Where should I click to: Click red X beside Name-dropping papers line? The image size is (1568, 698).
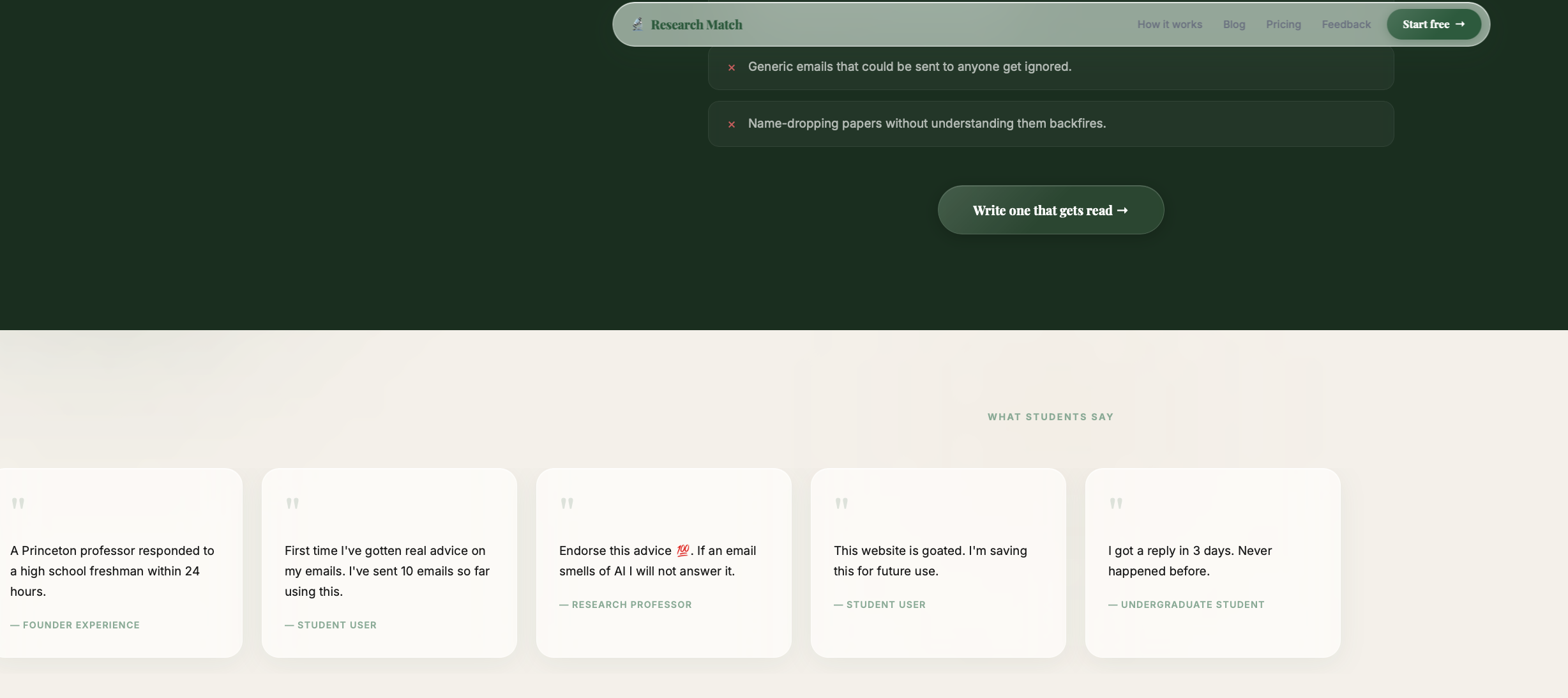click(x=732, y=124)
